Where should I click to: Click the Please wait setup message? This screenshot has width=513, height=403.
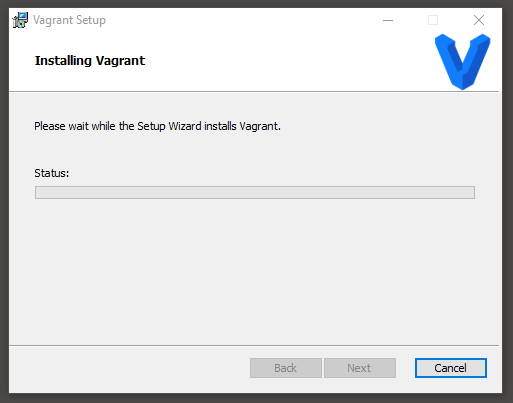[157, 126]
